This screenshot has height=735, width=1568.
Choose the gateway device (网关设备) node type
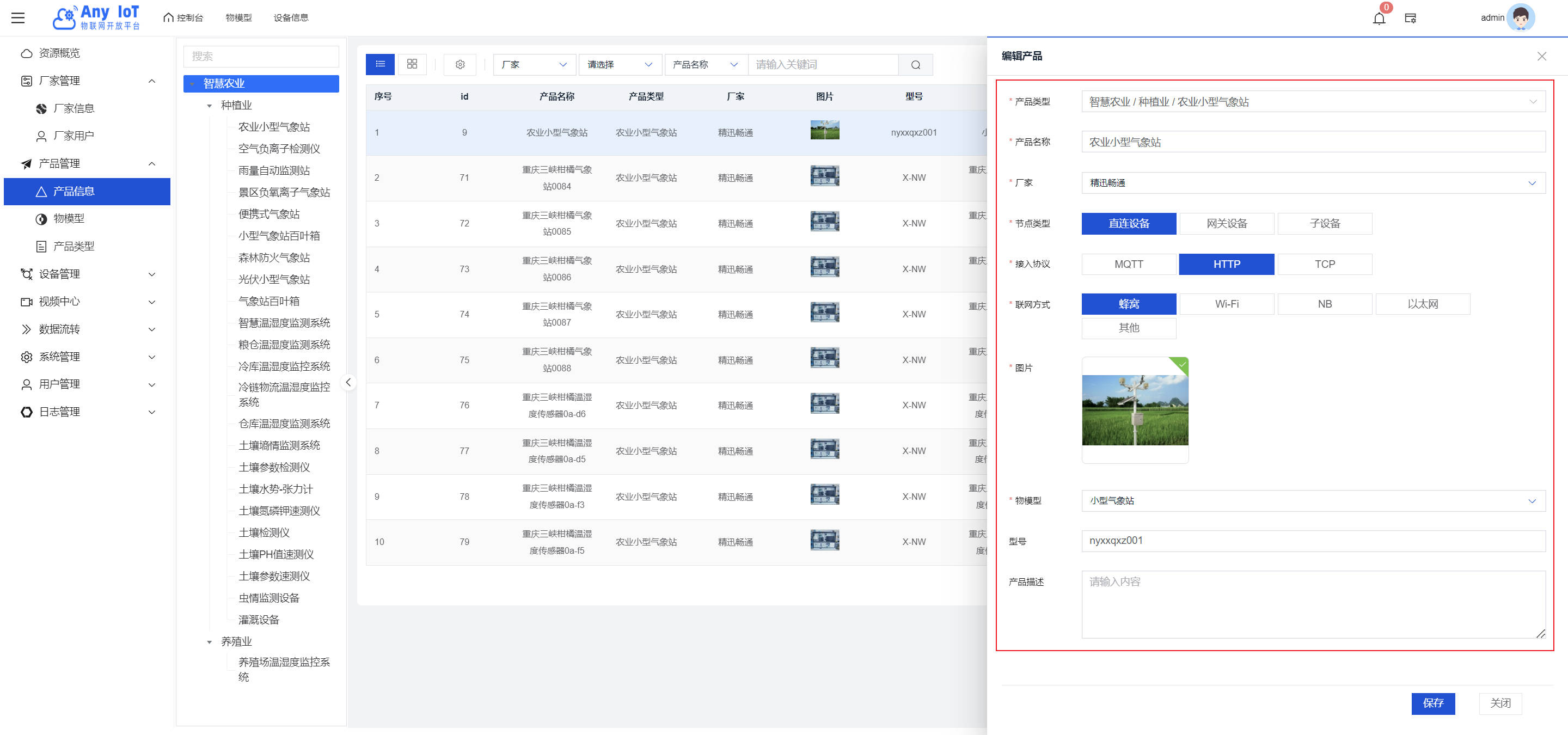tap(1227, 223)
